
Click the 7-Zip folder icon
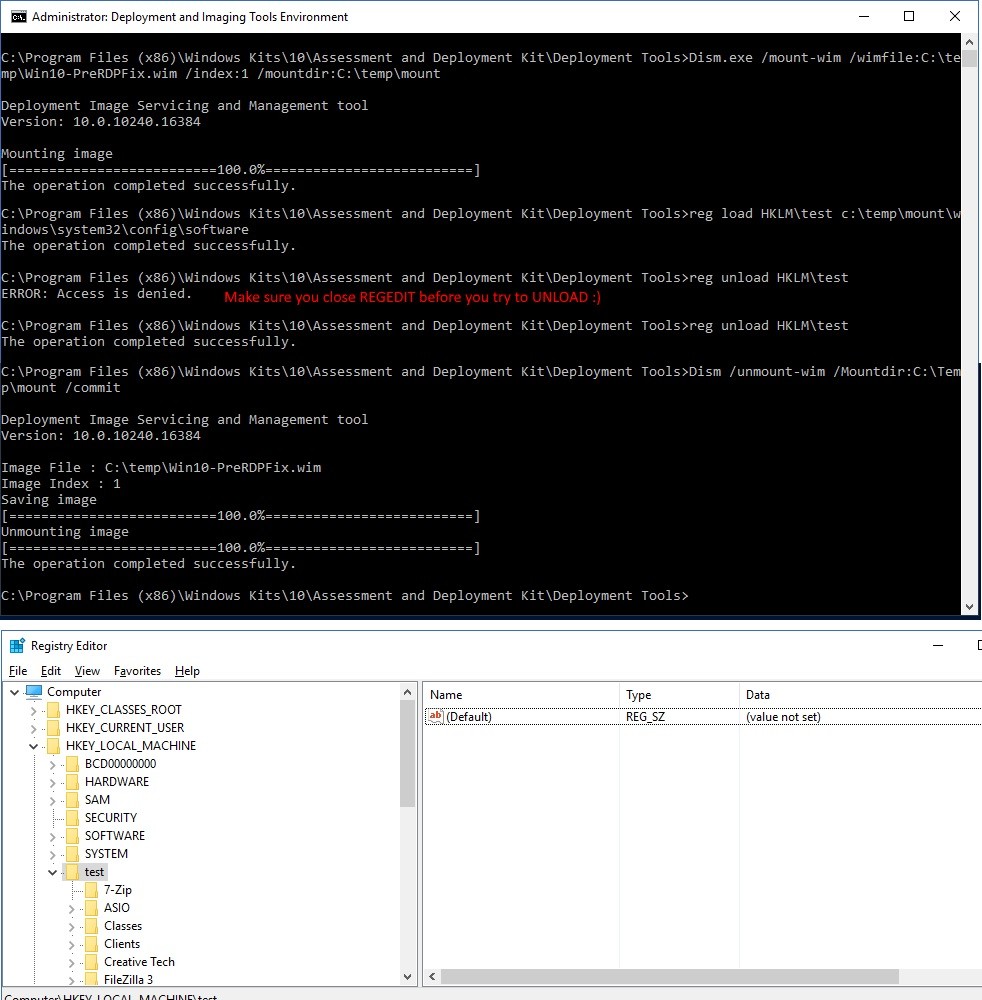[x=92, y=890]
